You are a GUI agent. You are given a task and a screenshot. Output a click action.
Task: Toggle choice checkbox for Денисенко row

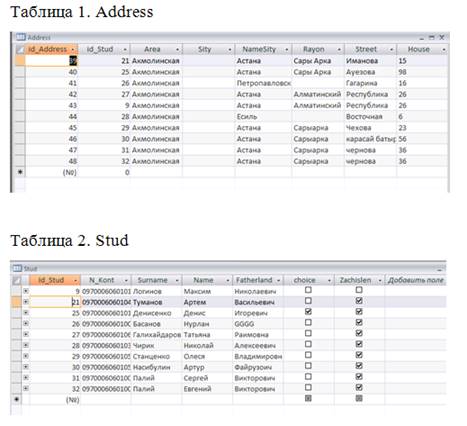pyautogui.click(x=308, y=312)
